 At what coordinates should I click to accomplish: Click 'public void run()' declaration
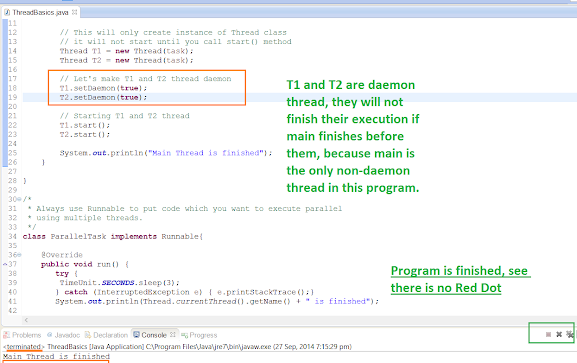[85, 264]
